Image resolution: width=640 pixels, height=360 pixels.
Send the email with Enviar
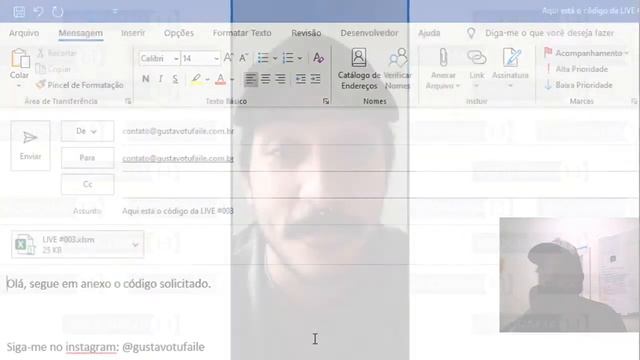coord(31,146)
